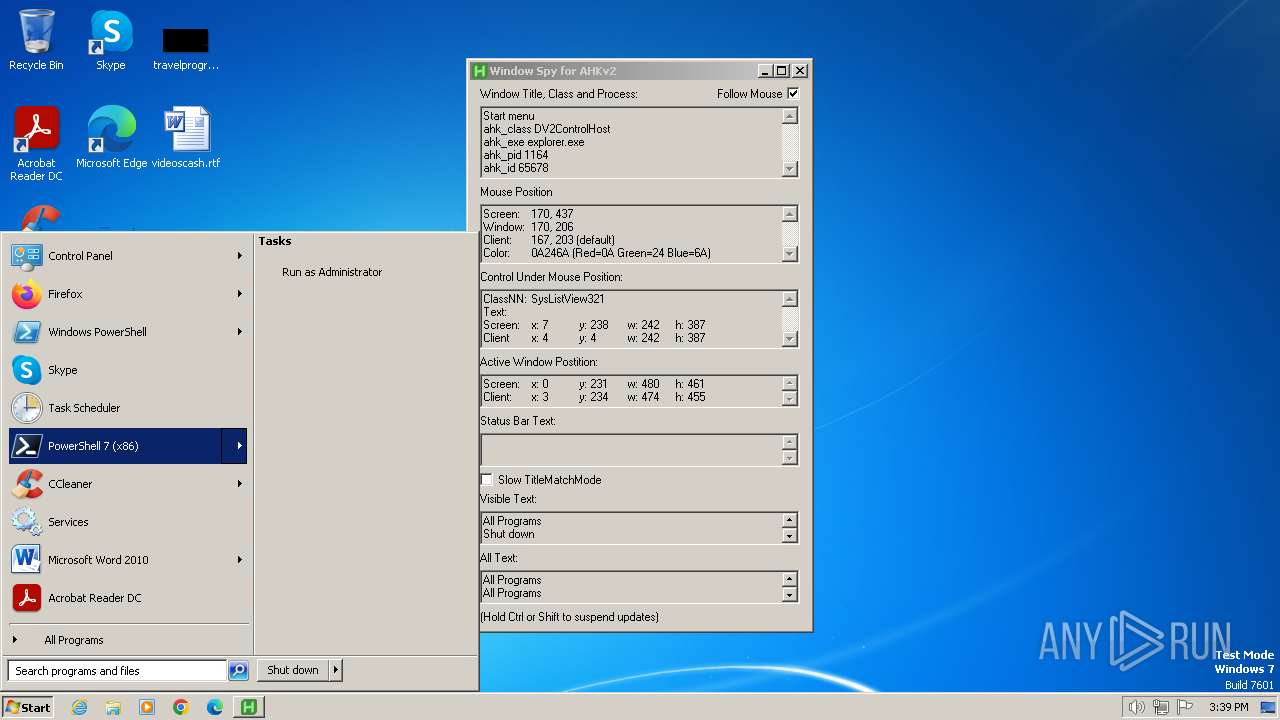Open the Shut down options arrow

click(336, 670)
